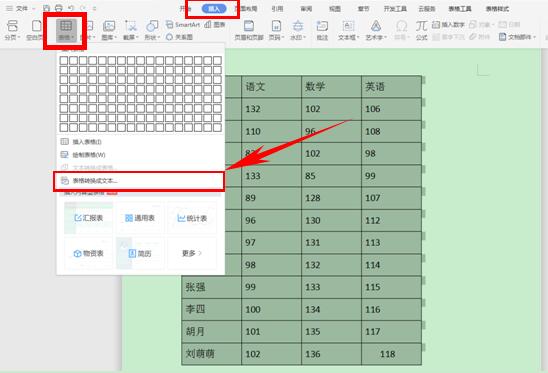This screenshot has width=548, height=373.
Task: Insert a 文本框 text box
Action: click(x=348, y=30)
